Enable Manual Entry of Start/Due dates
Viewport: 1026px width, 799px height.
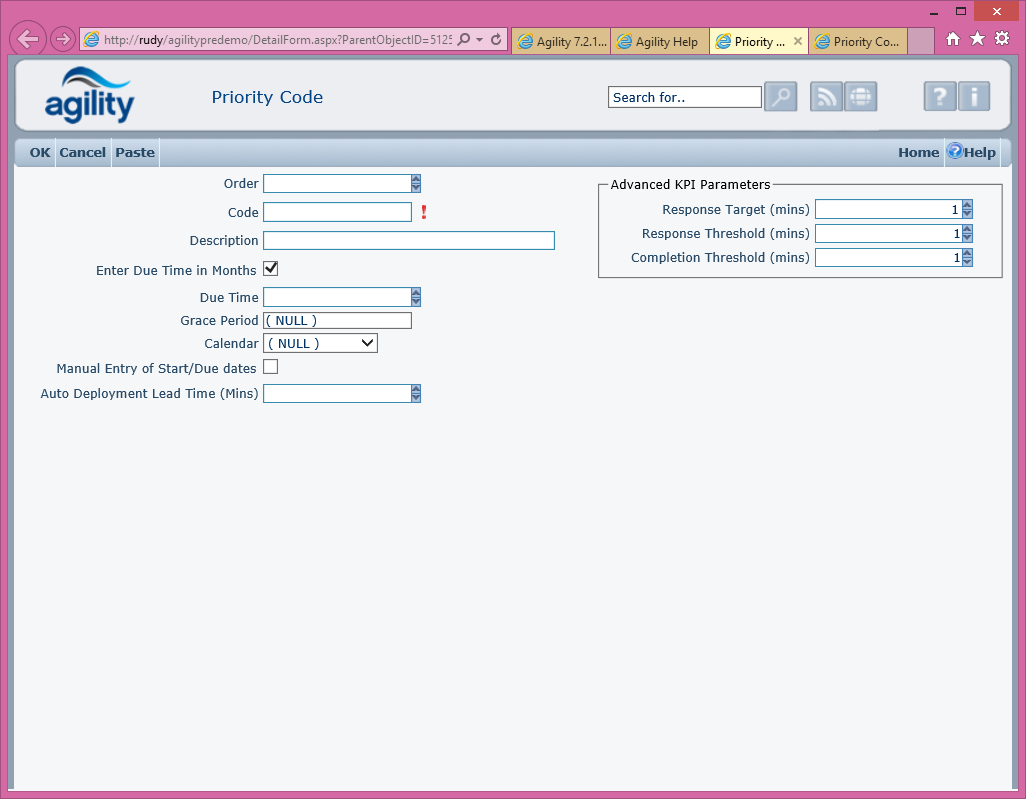pos(270,367)
